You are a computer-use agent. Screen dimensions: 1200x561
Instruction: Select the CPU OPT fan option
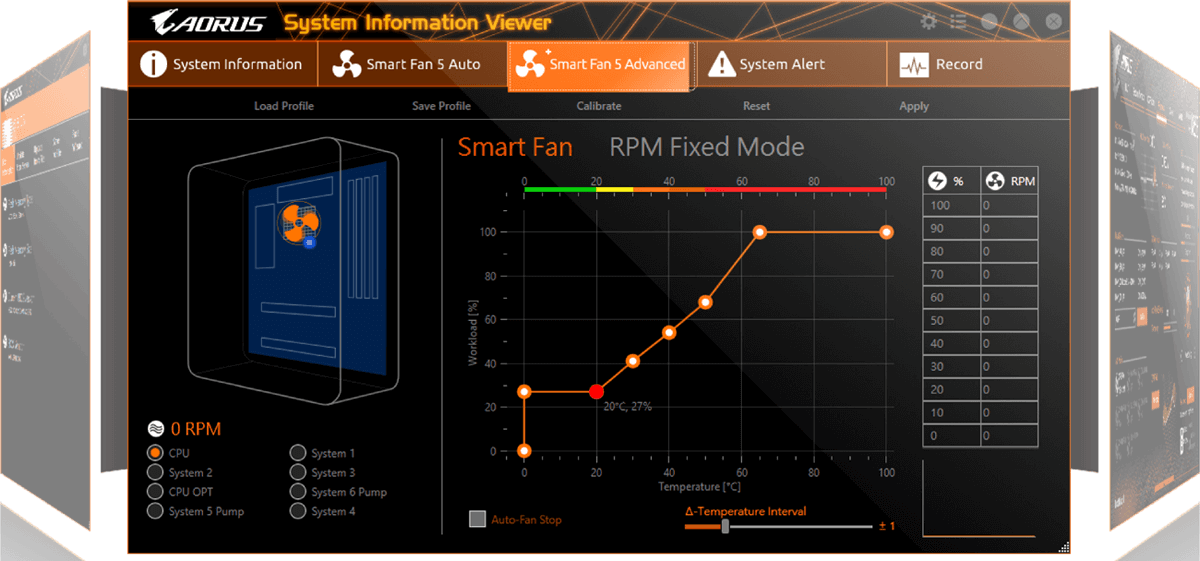pyautogui.click(x=155, y=491)
